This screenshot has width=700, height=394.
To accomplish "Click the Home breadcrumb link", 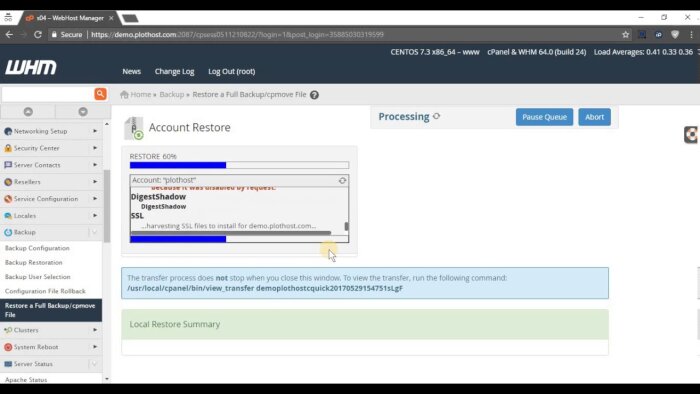I will point(141,95).
